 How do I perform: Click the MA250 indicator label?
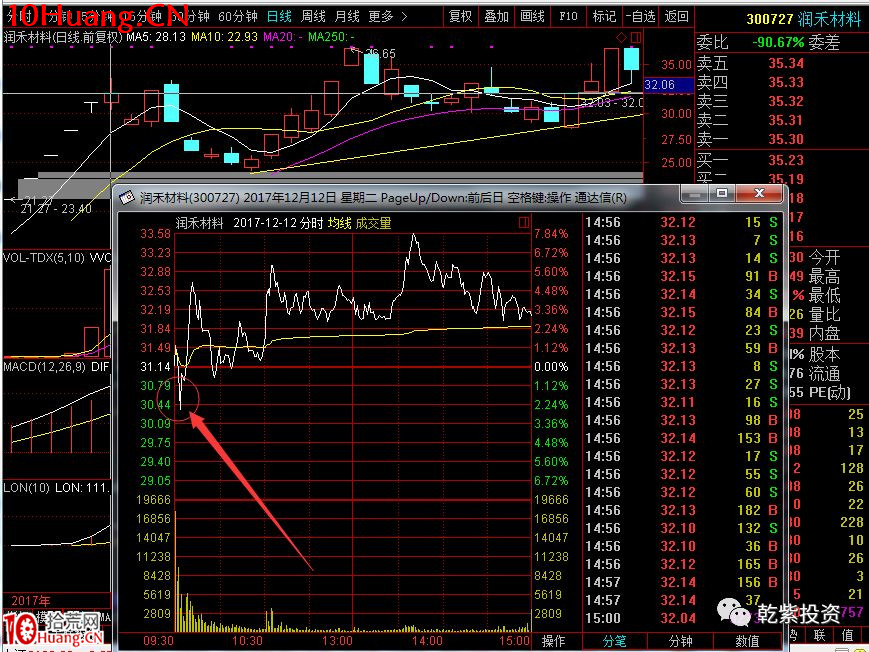[331, 37]
